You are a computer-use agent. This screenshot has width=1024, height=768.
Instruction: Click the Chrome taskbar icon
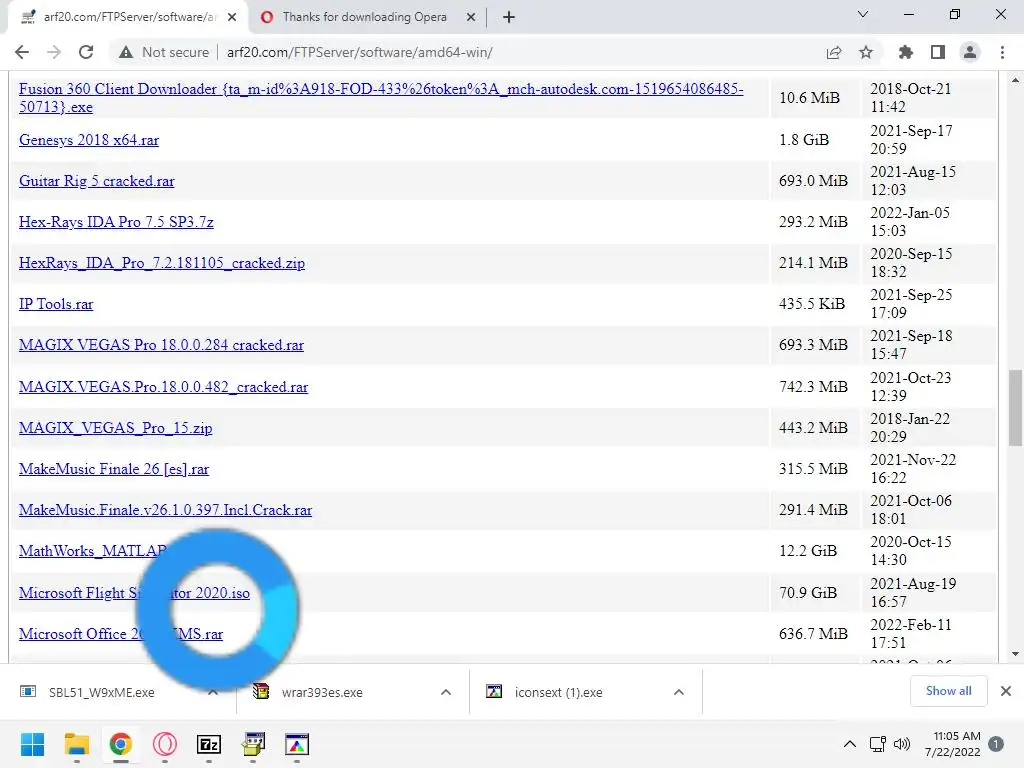121,744
